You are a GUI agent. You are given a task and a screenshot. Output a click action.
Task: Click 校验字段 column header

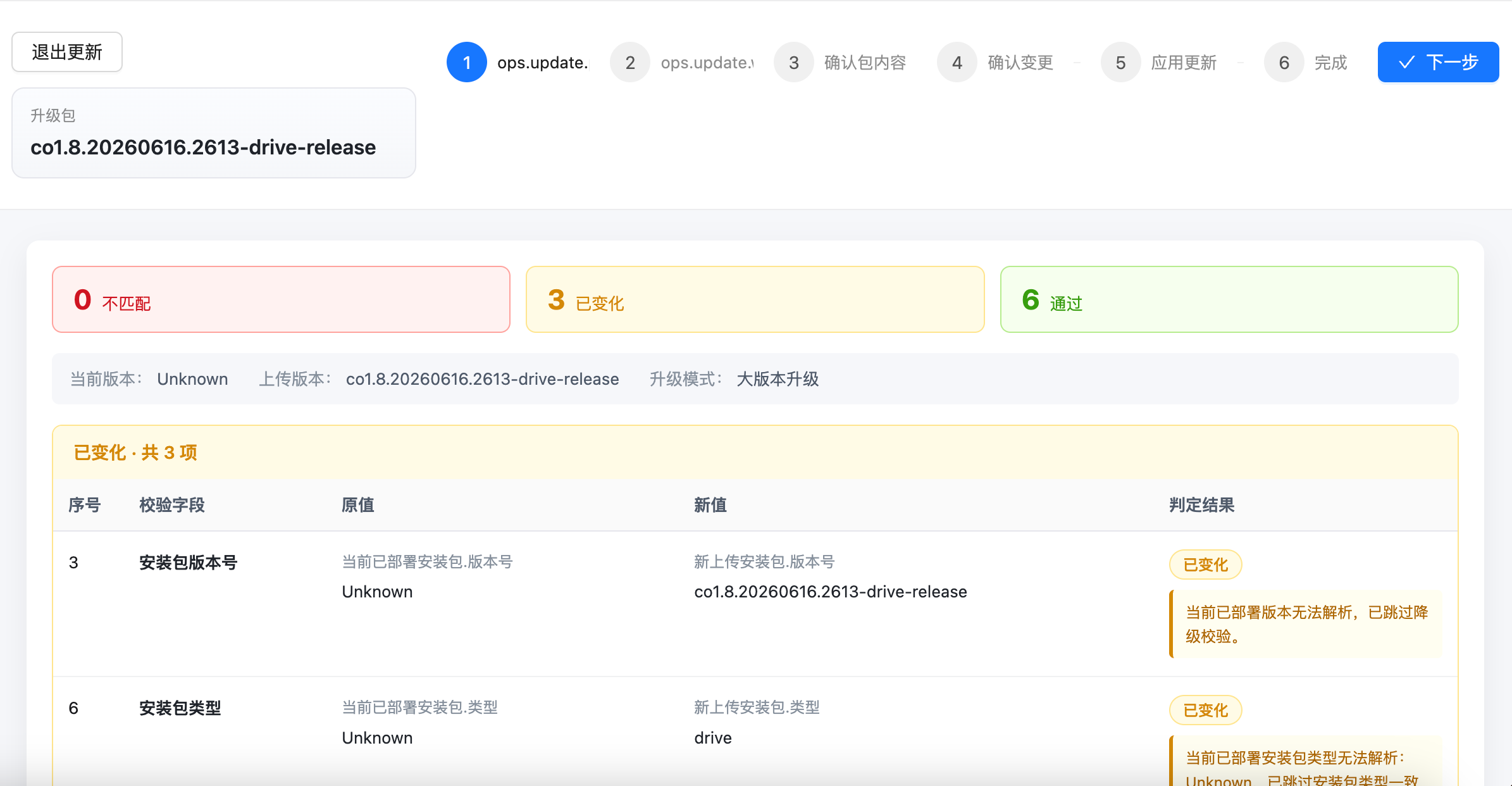[172, 505]
